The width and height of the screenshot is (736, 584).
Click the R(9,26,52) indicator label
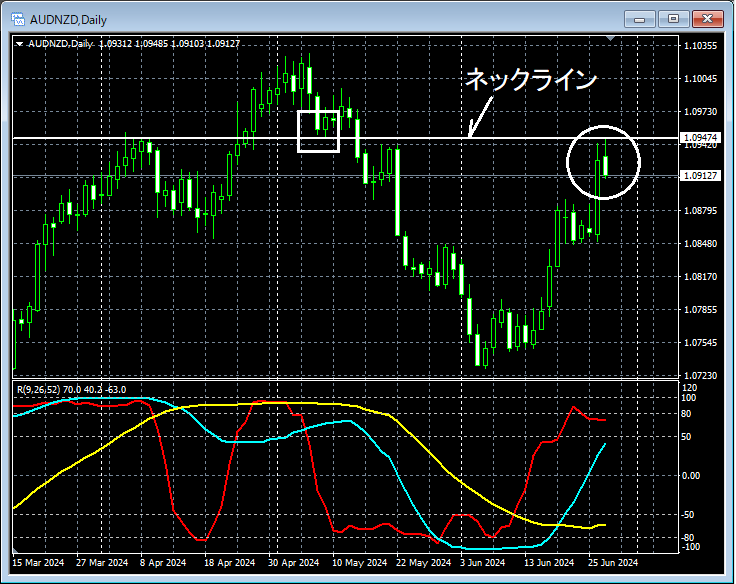71,390
